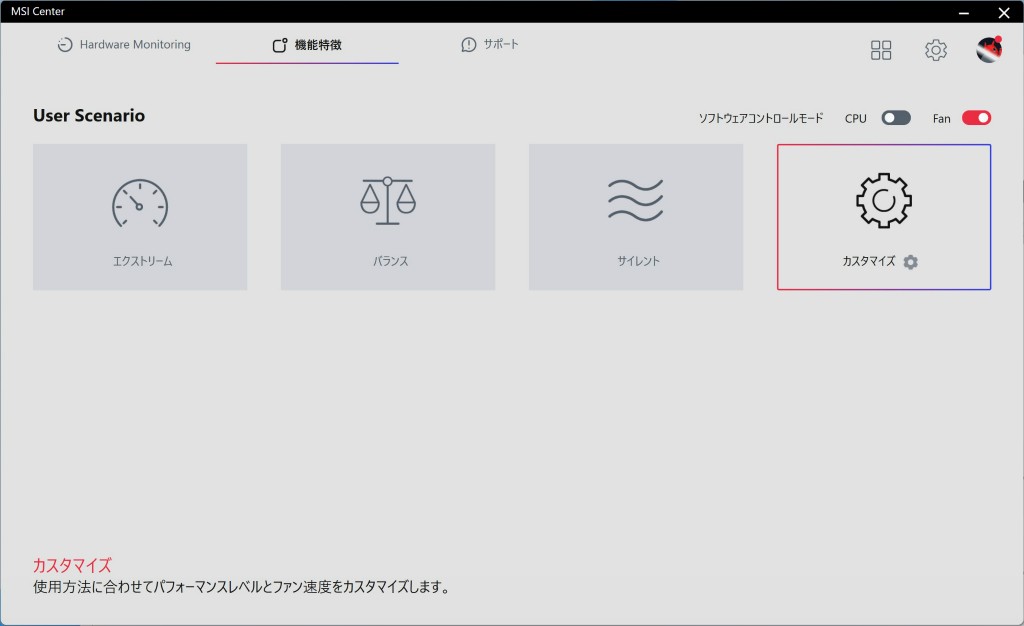
Task: Enable the CPU software control toggle
Action: coord(895,118)
